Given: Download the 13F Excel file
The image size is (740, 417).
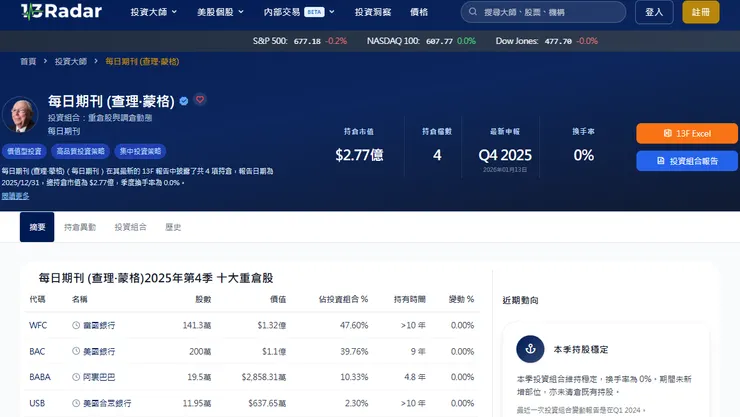Looking at the screenshot, I should coord(687,133).
